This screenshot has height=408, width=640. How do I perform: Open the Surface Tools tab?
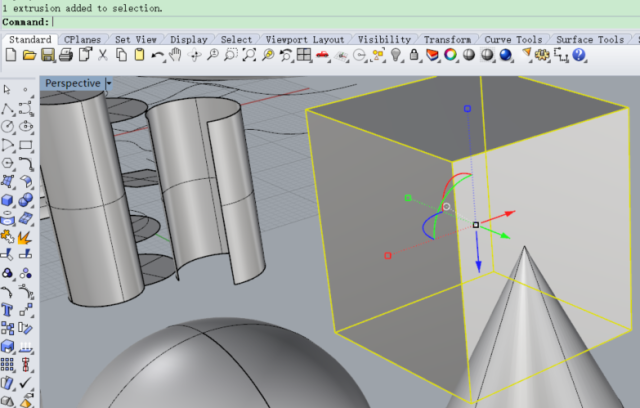589,40
